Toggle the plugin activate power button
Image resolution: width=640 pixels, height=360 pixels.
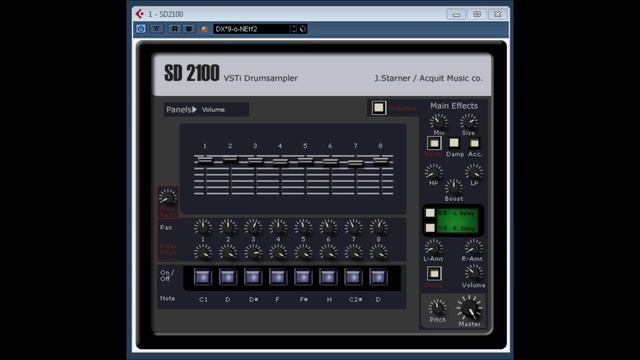point(141,29)
